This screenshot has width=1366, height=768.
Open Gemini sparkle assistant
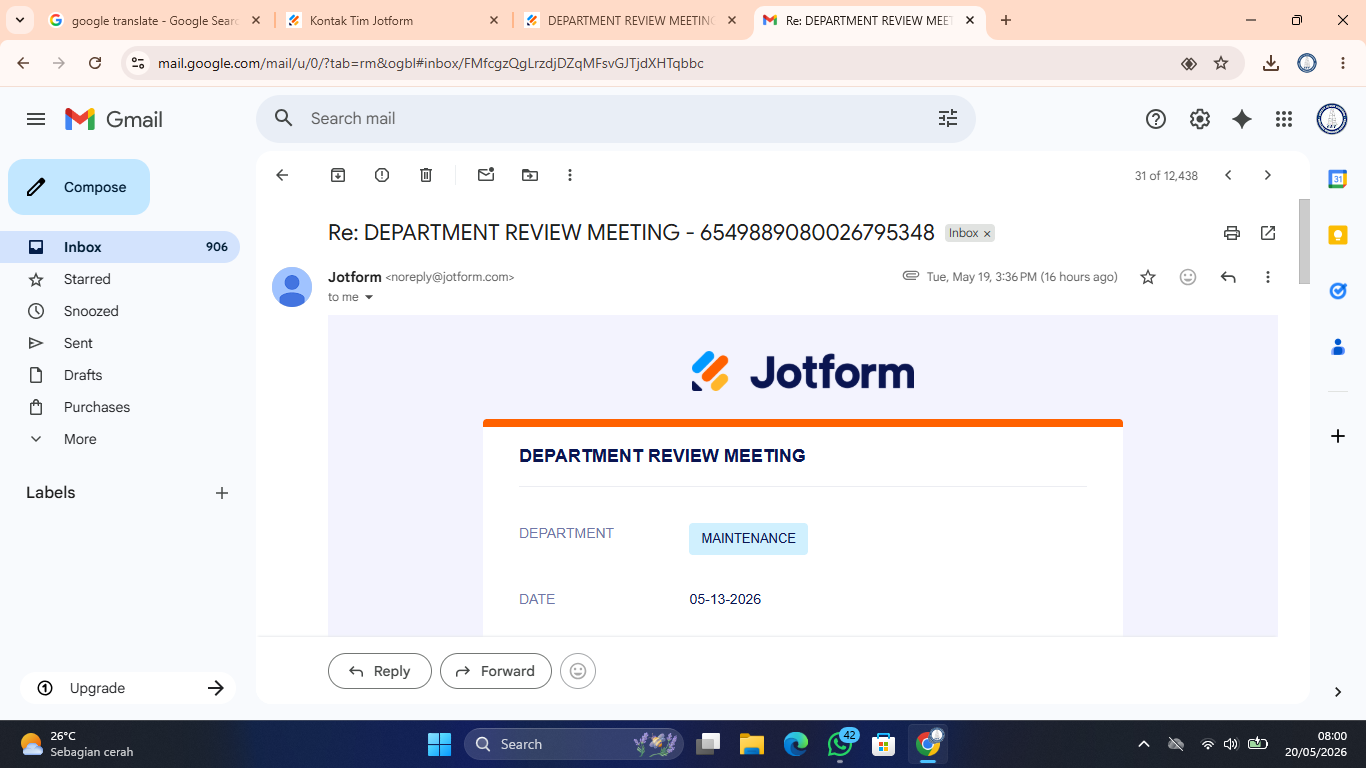tap(1242, 119)
